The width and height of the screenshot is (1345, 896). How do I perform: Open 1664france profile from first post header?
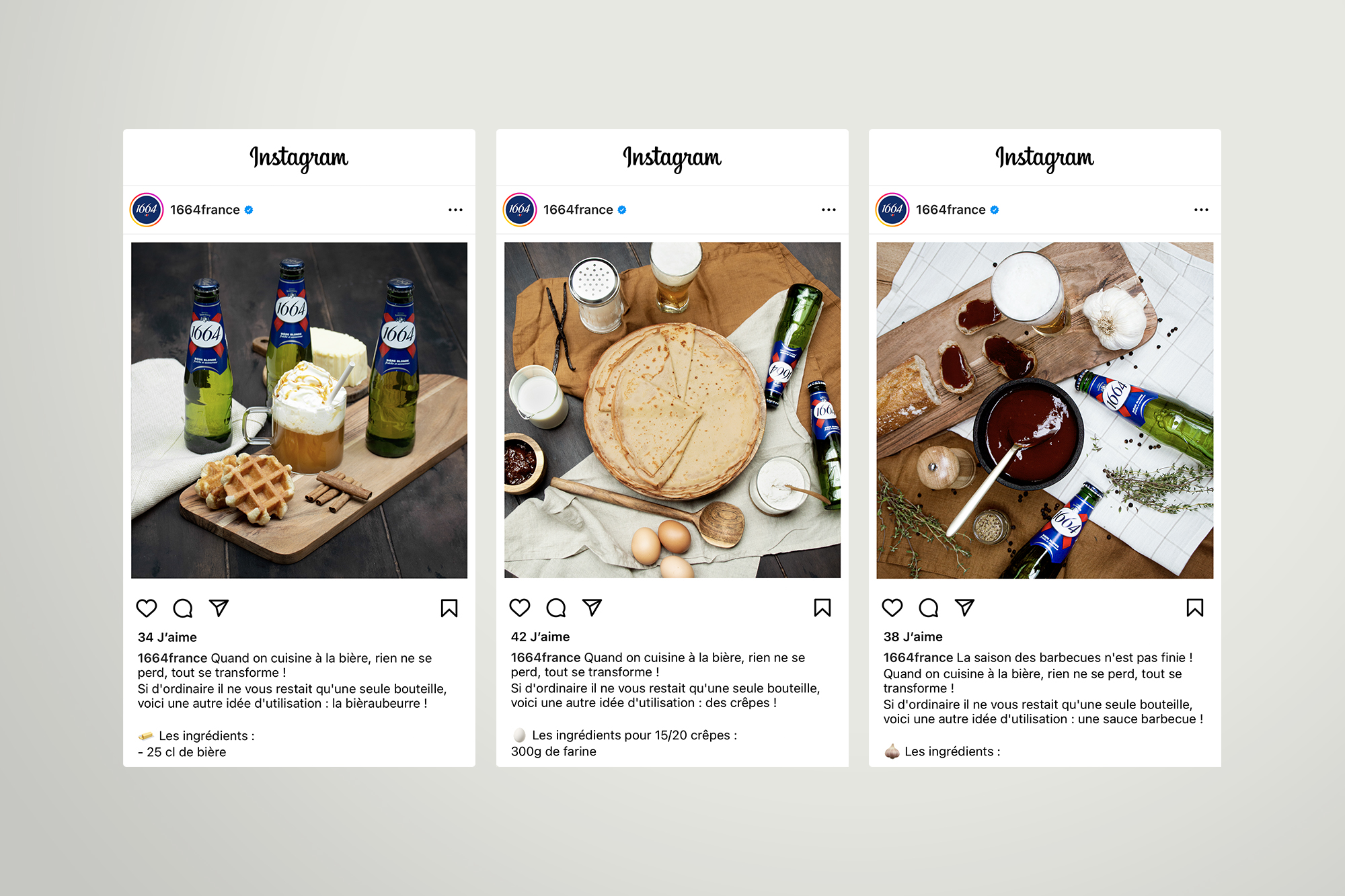(x=204, y=210)
